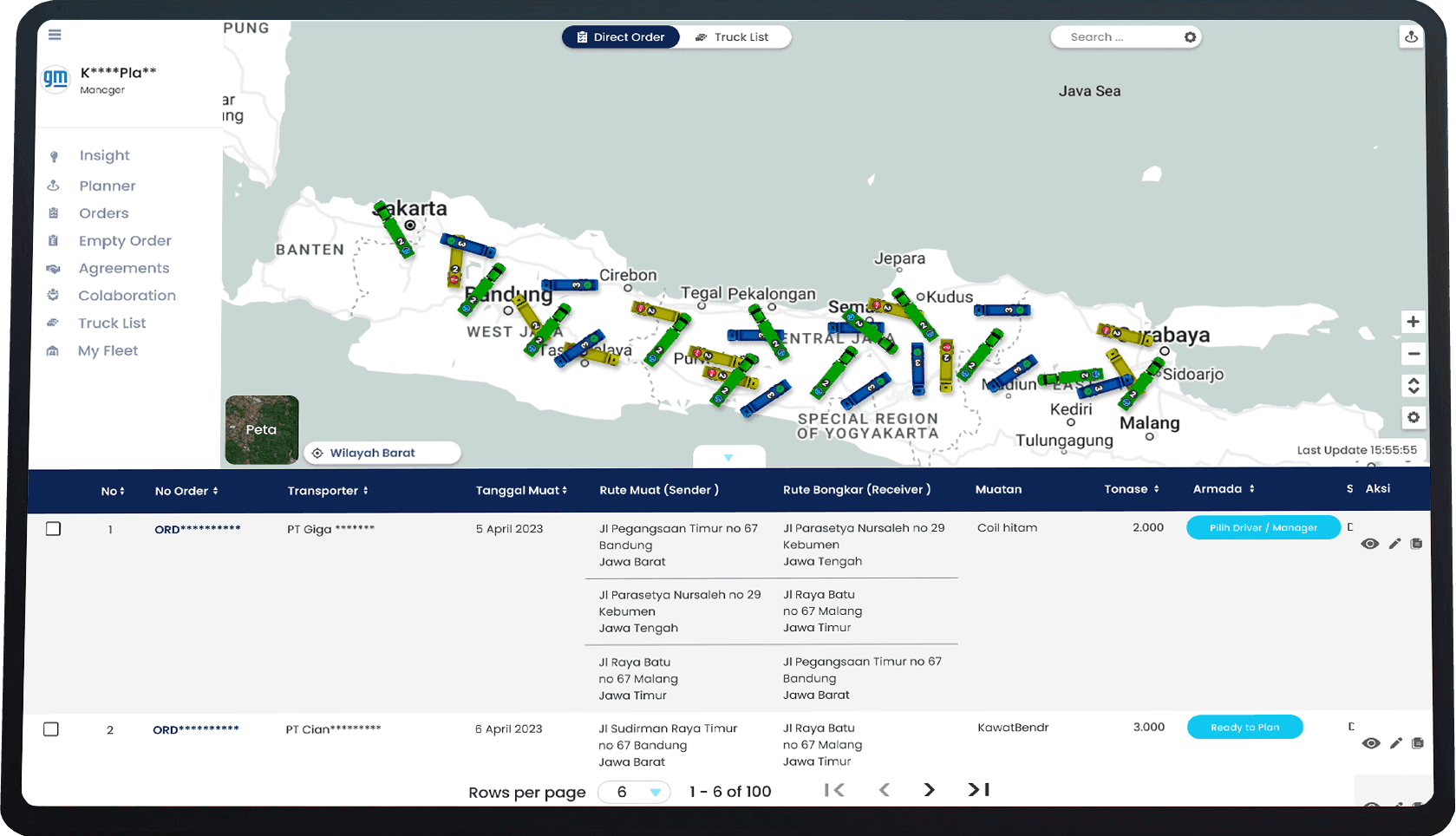Viewport: 1456px width, 836px height.
Task: Edit pencil icon for row 2
Action: tap(1395, 743)
